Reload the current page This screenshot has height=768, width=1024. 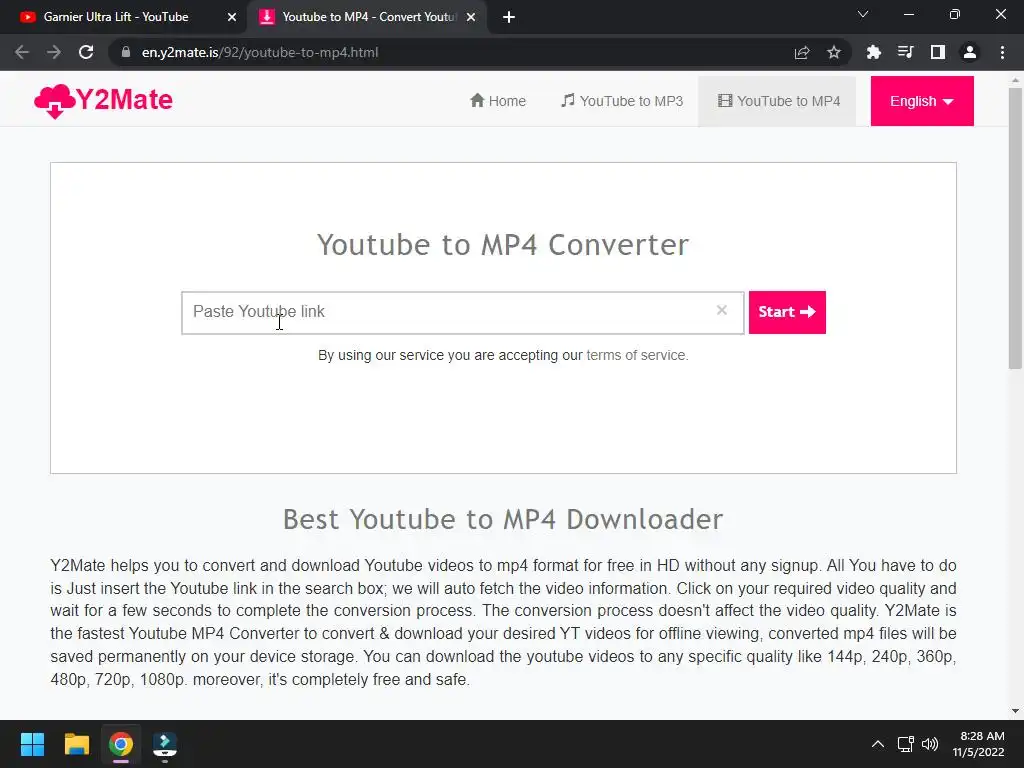tap(86, 52)
